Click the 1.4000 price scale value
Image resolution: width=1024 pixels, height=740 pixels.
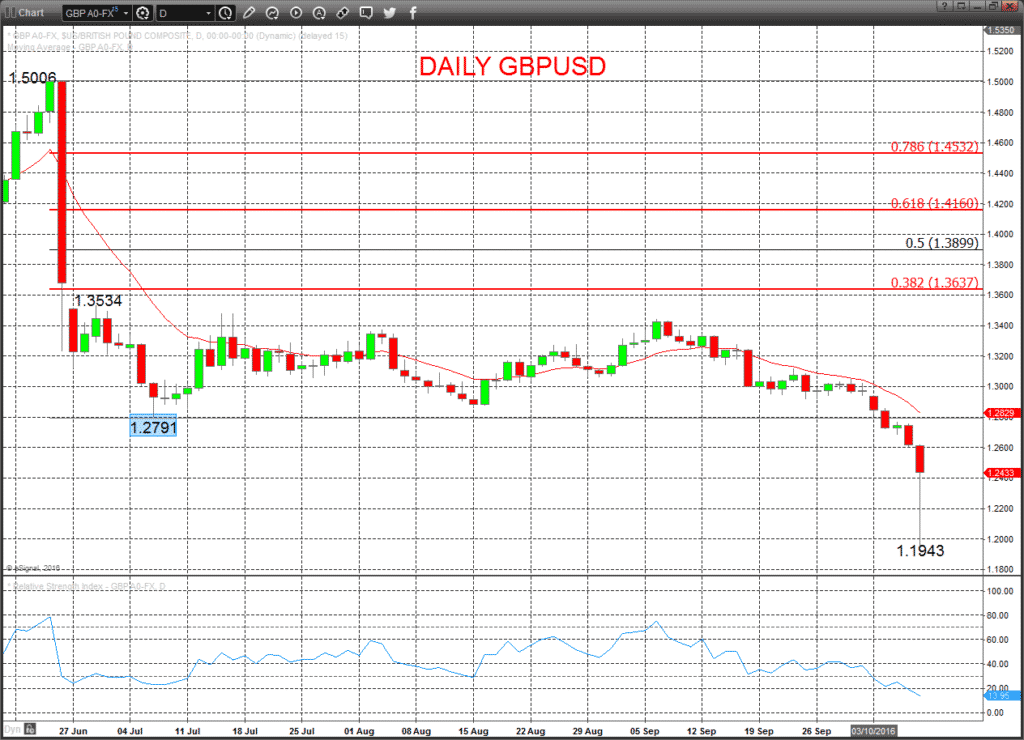click(1000, 234)
